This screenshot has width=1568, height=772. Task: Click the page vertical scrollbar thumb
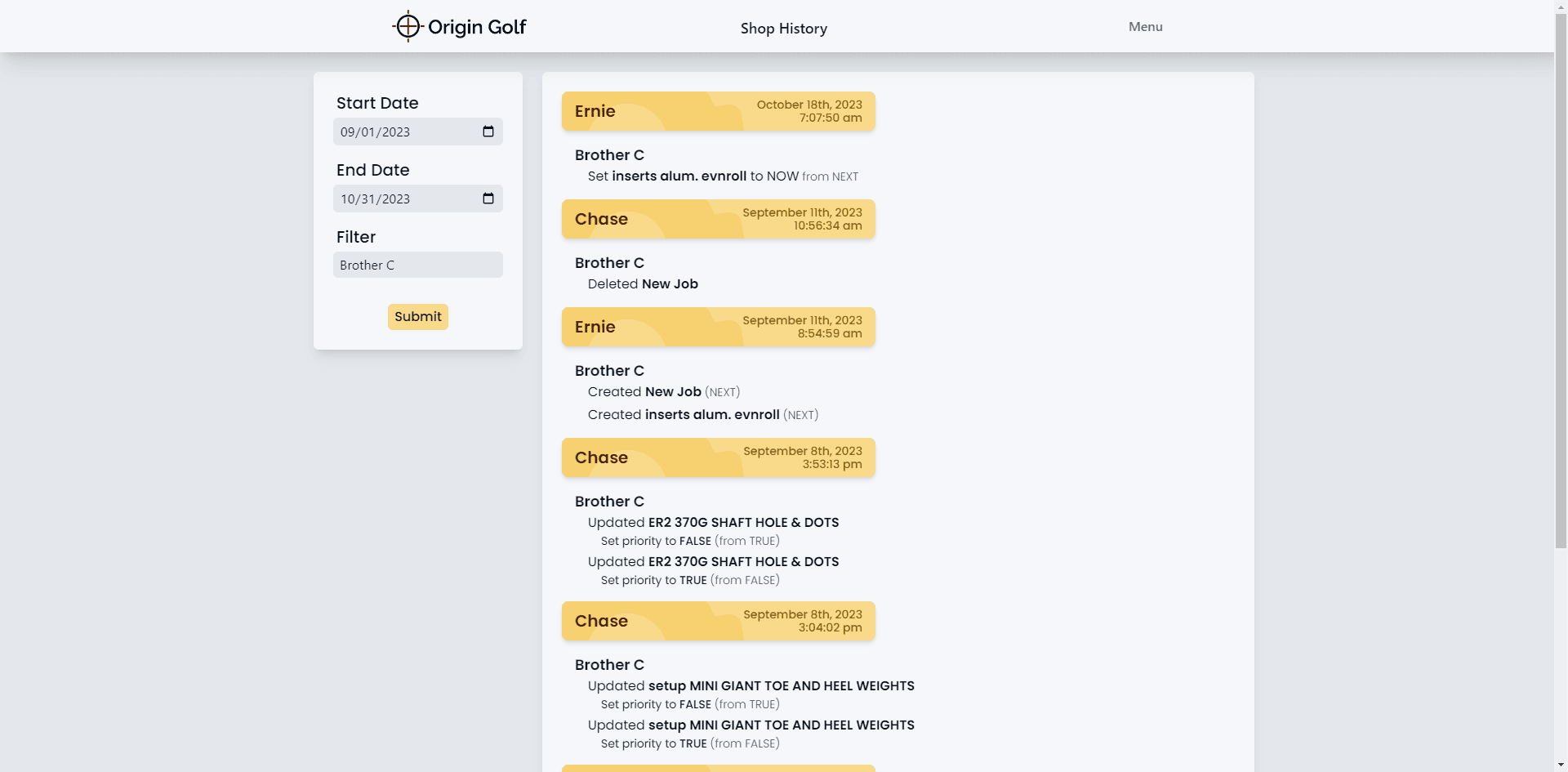1561,278
